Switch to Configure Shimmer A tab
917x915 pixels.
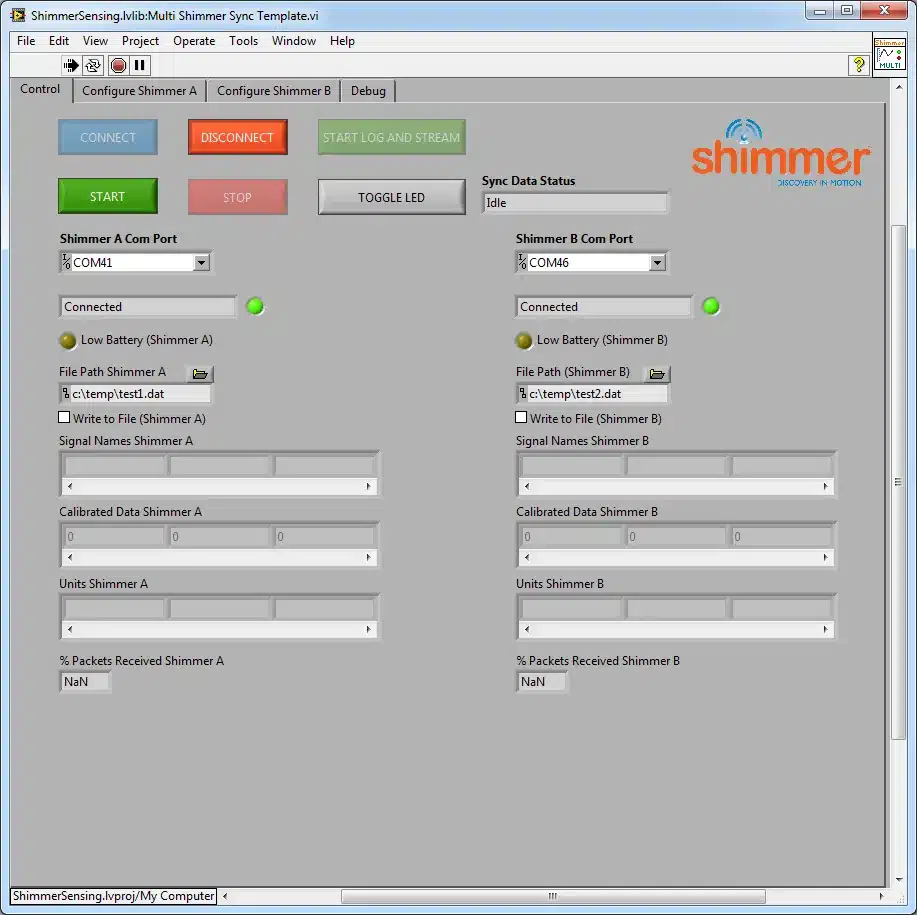pos(139,91)
